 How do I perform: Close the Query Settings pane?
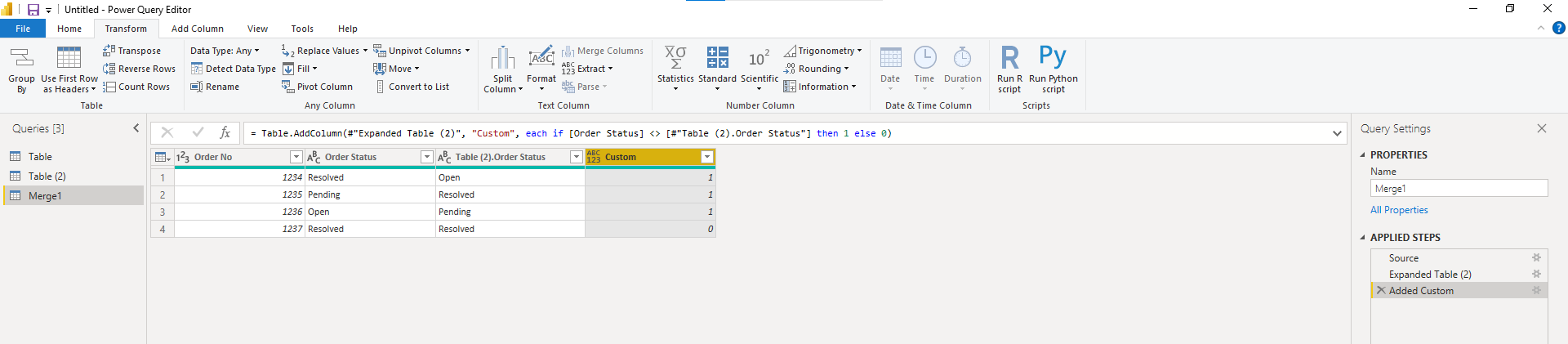[1542, 128]
